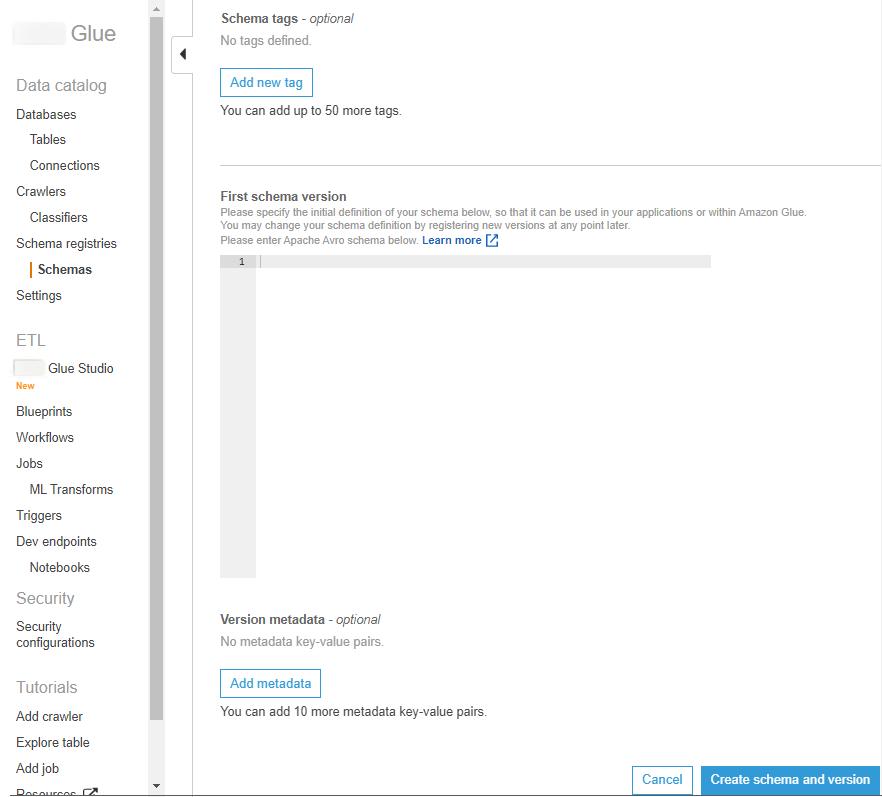
Task: Click the sidebar scrollbar up arrow
Action: [155, 9]
